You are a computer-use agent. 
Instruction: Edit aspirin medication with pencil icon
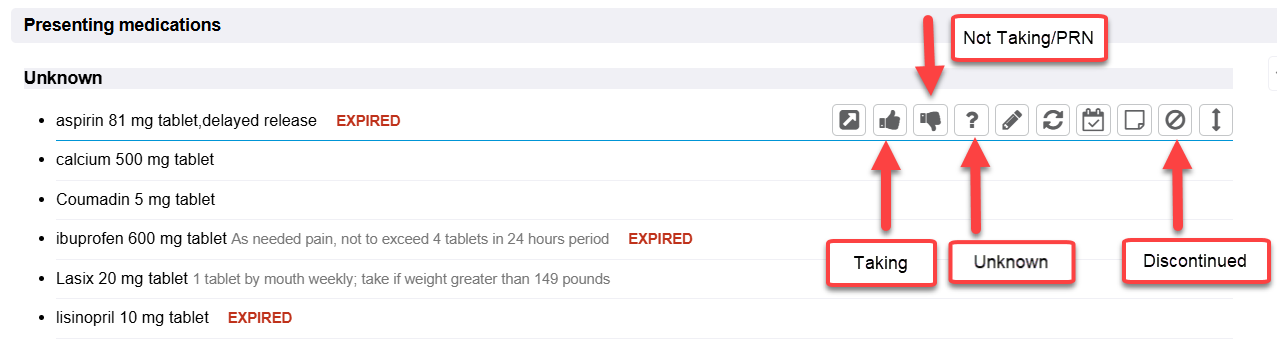tap(1012, 121)
